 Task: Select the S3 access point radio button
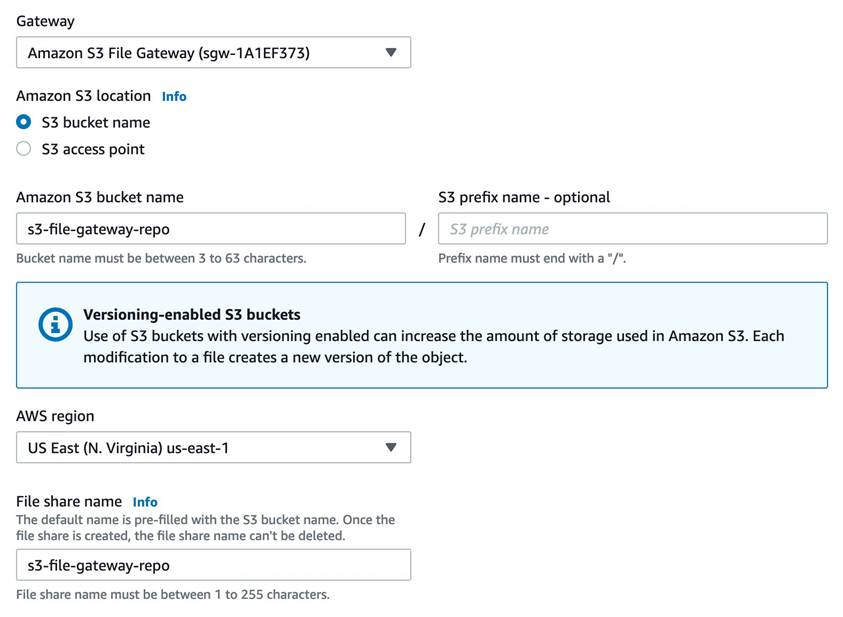tap(24, 148)
